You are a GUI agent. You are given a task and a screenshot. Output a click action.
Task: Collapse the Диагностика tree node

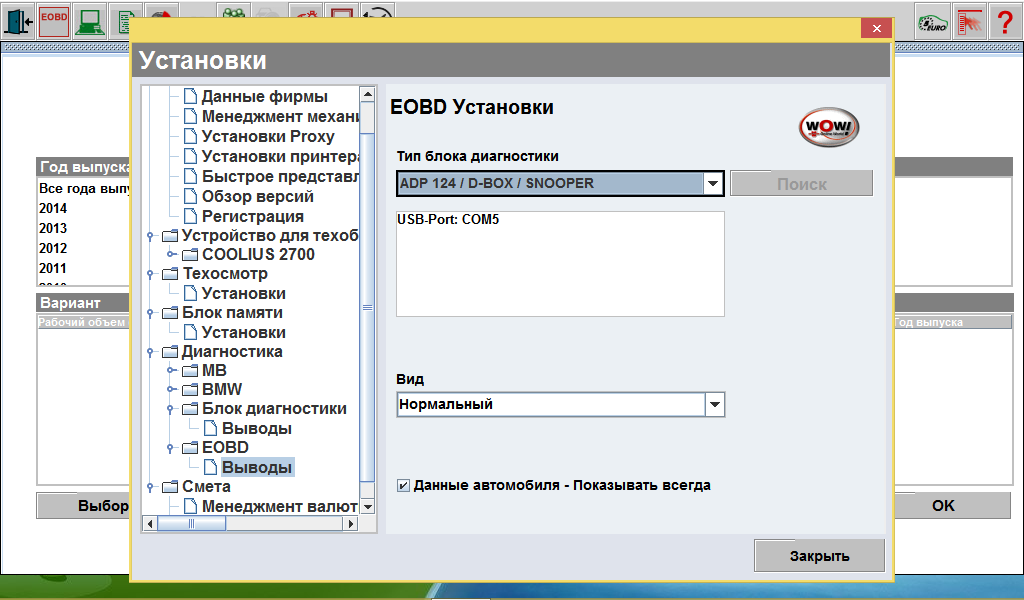pos(150,352)
